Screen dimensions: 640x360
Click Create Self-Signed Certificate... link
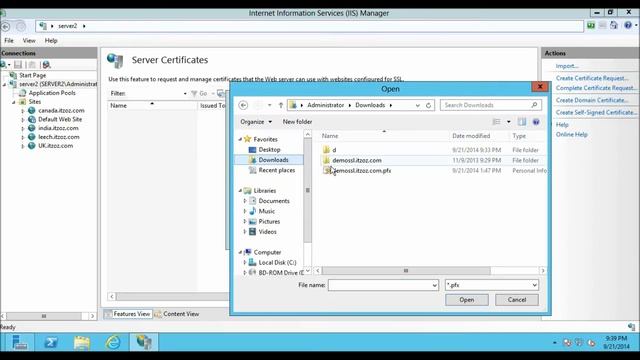coord(596,112)
